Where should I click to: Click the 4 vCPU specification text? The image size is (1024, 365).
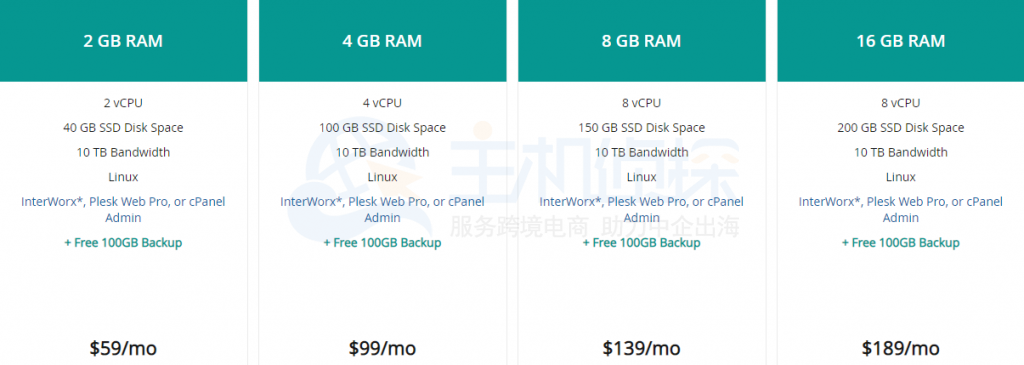pyautogui.click(x=383, y=103)
